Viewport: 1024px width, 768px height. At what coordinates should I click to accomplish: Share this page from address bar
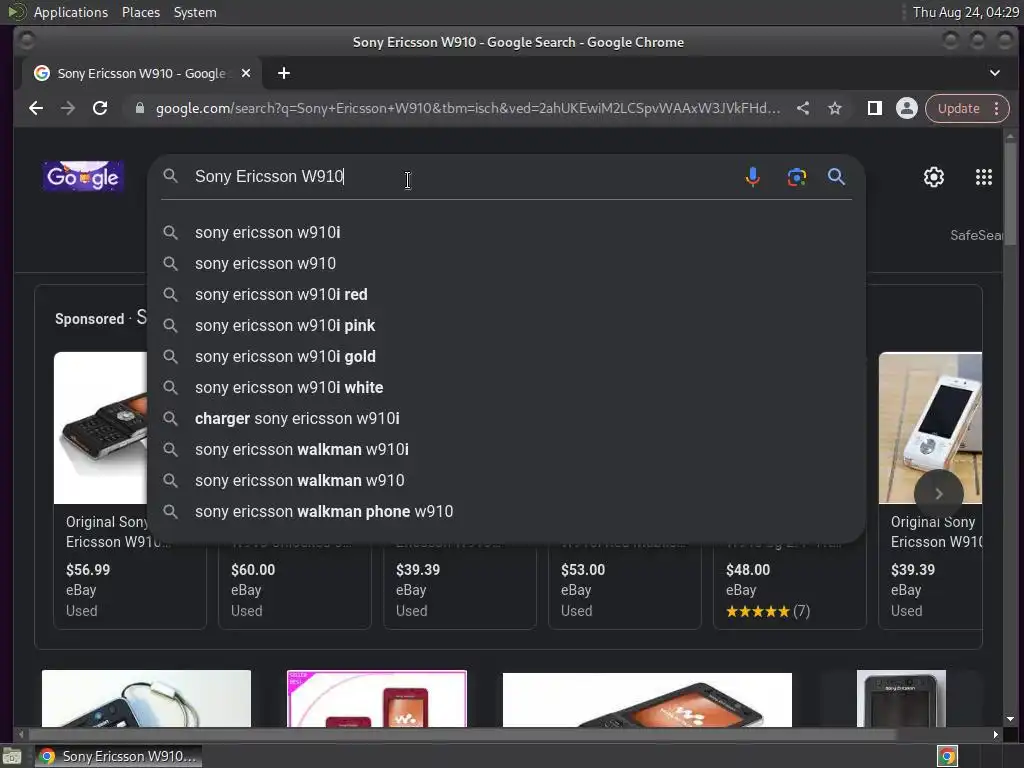click(803, 108)
